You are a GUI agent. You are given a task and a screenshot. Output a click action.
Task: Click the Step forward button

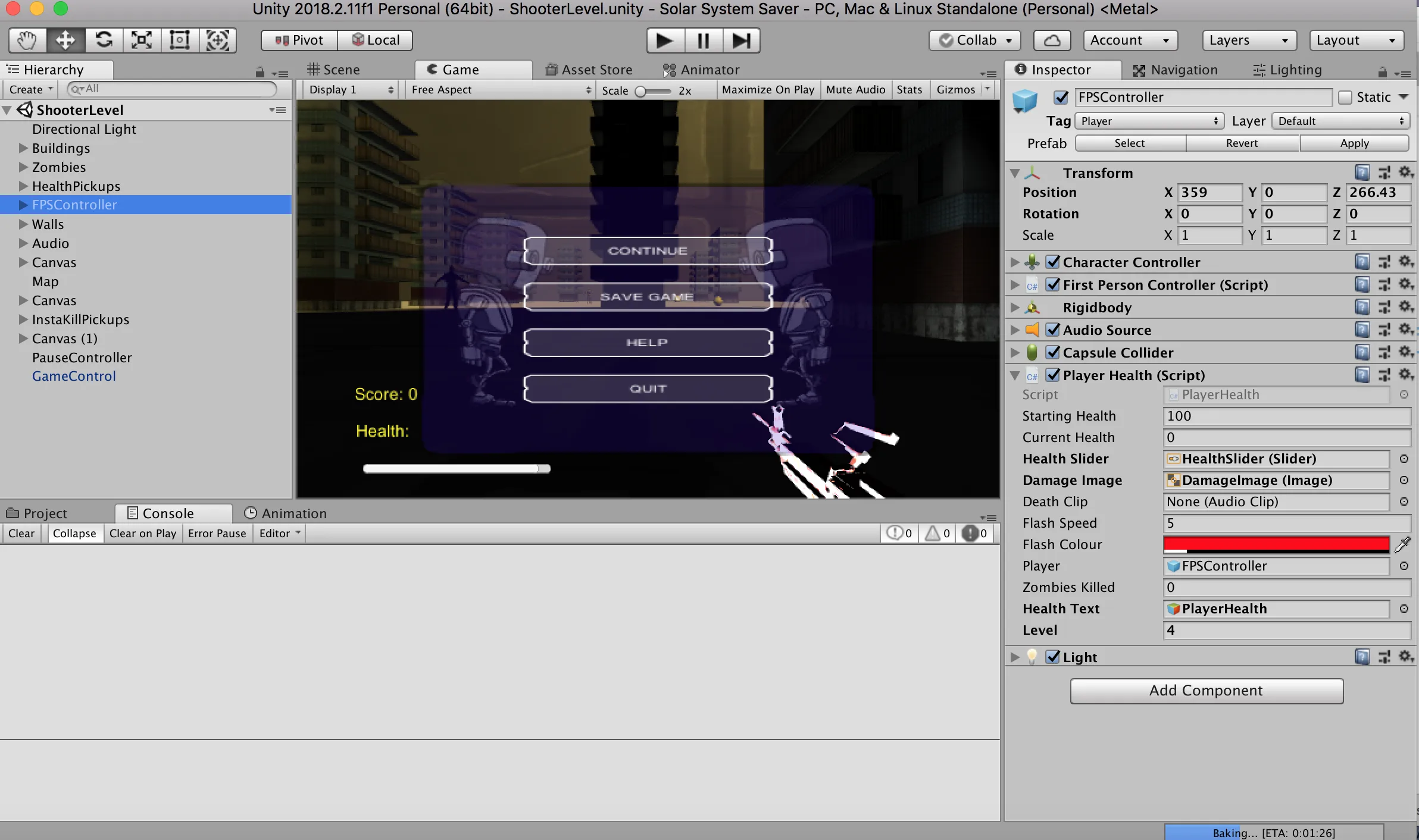point(741,40)
